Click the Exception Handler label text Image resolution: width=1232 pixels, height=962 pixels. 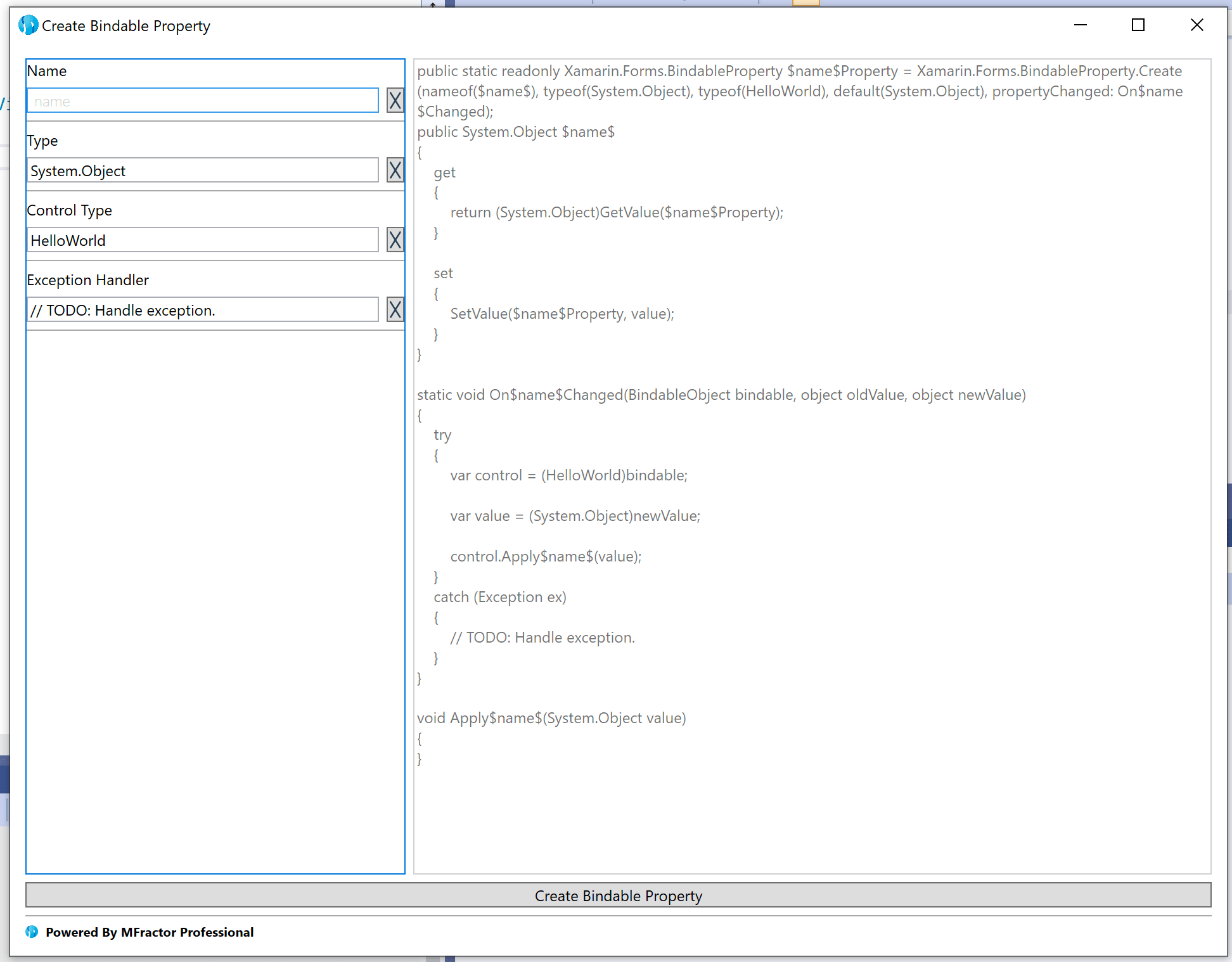(87, 279)
